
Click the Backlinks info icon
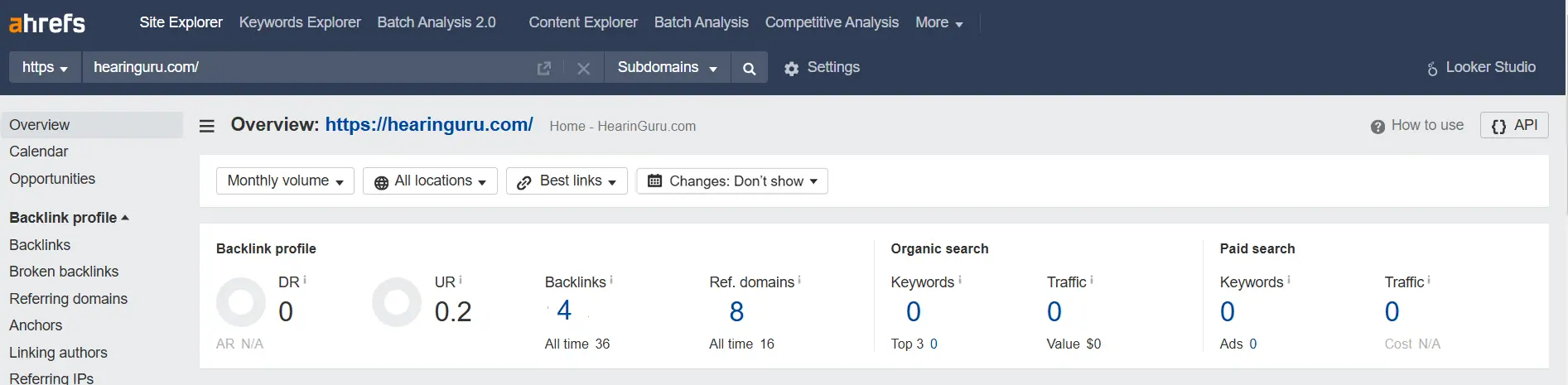click(x=611, y=281)
